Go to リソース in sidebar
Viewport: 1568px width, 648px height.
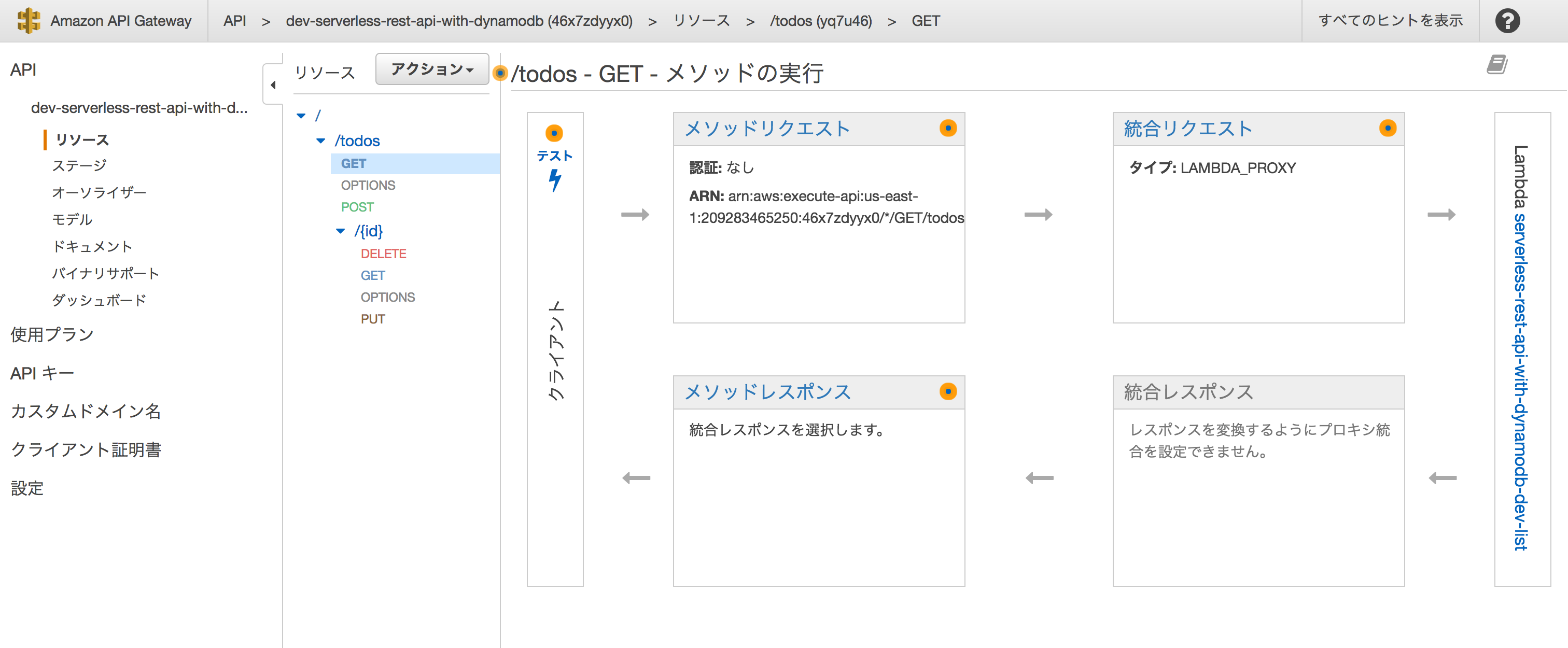click(82, 140)
